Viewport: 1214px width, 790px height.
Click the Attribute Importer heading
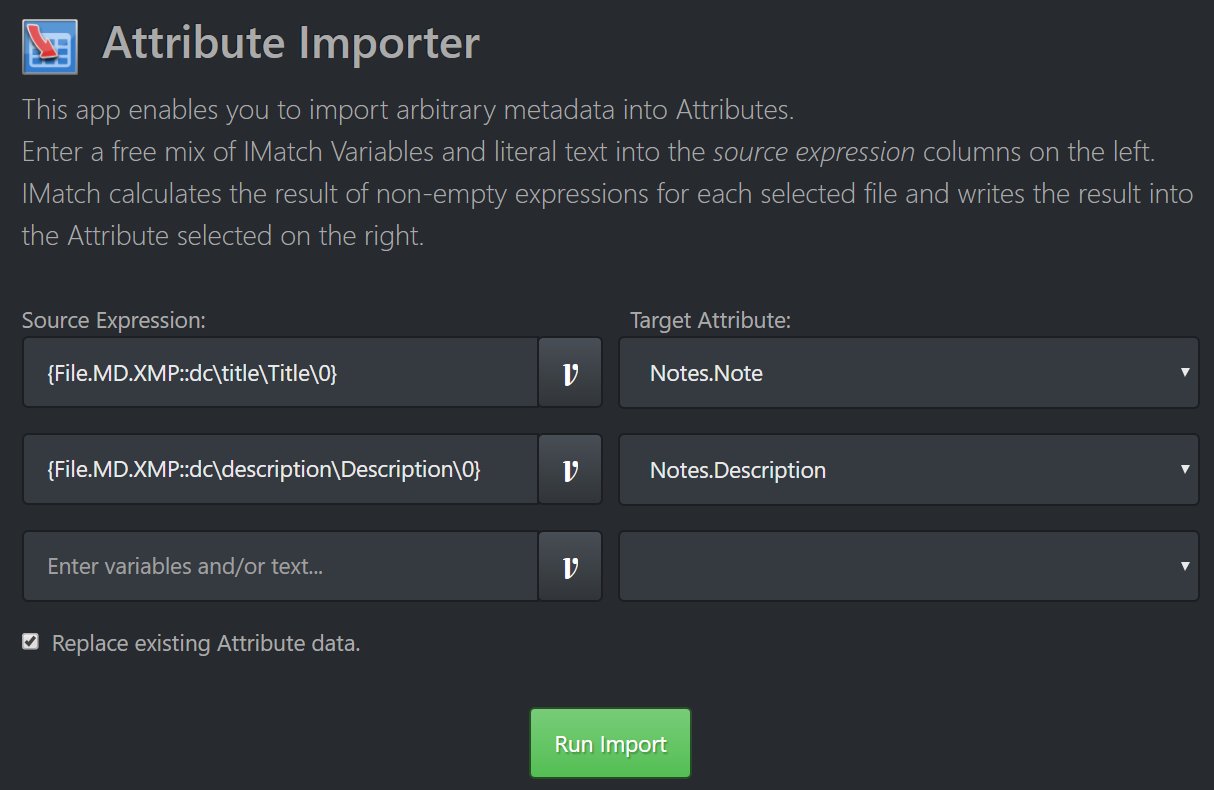(x=291, y=44)
